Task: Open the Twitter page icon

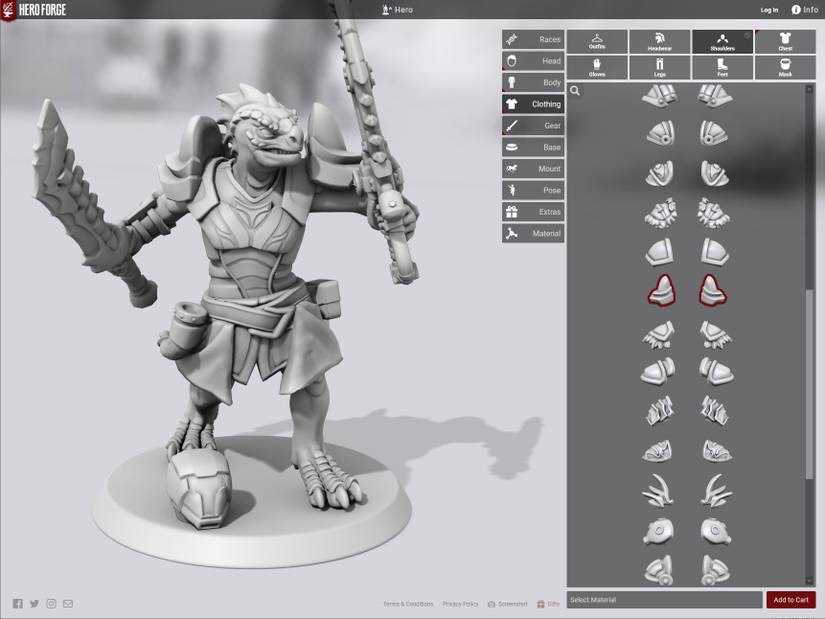Action: click(34, 604)
